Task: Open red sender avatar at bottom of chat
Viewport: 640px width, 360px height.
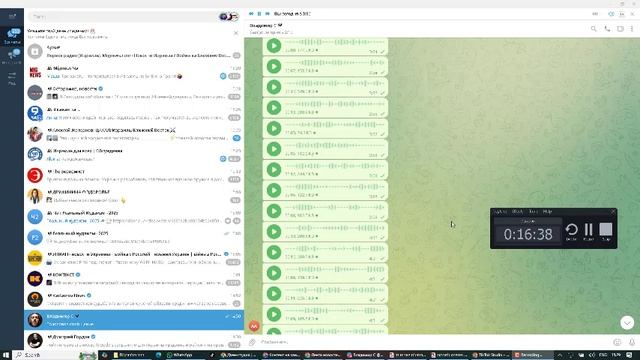Action: click(254, 326)
